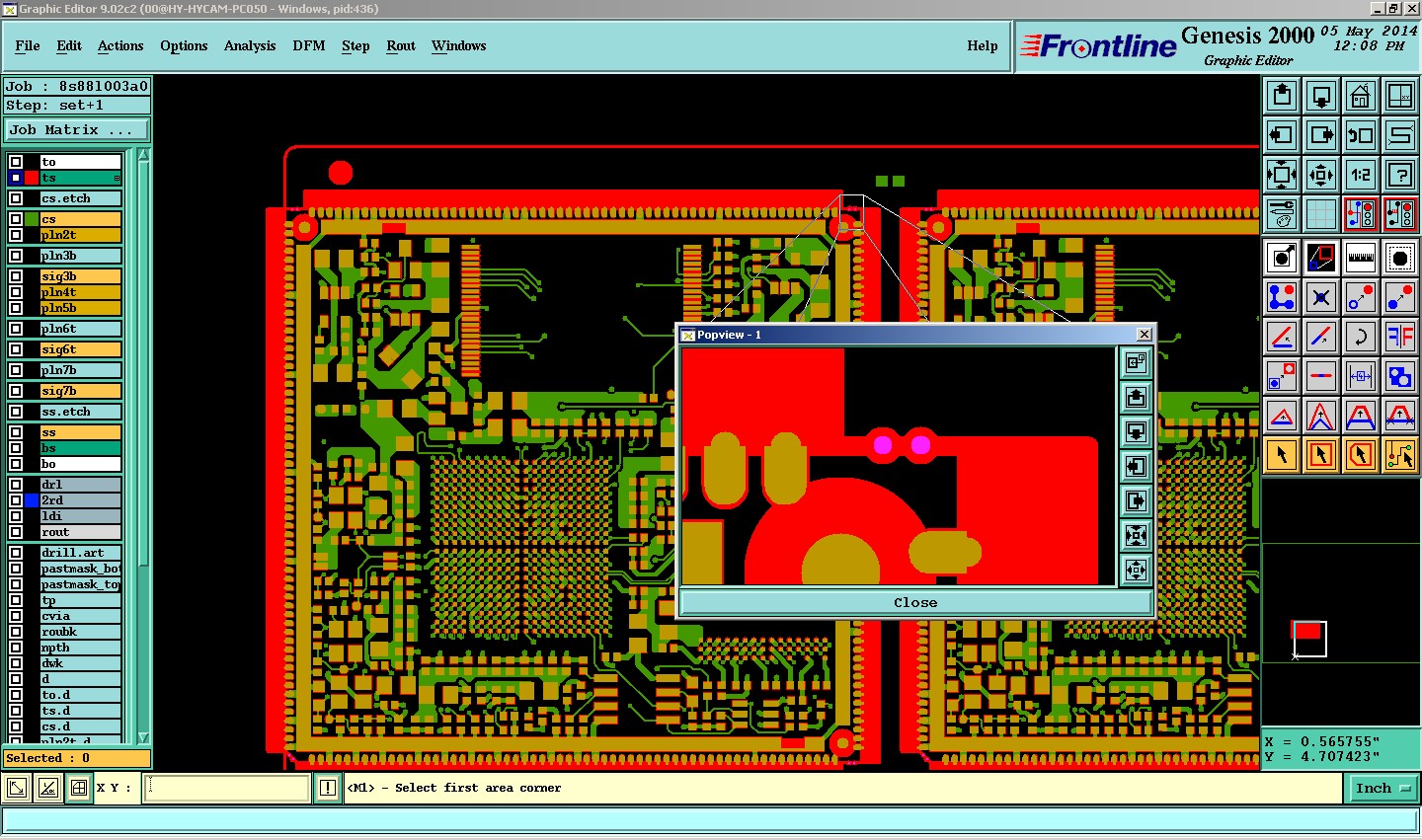Screen dimensions: 1422x840
Task: Click the exclamation mark button beside the XY field
Action: 328,788
